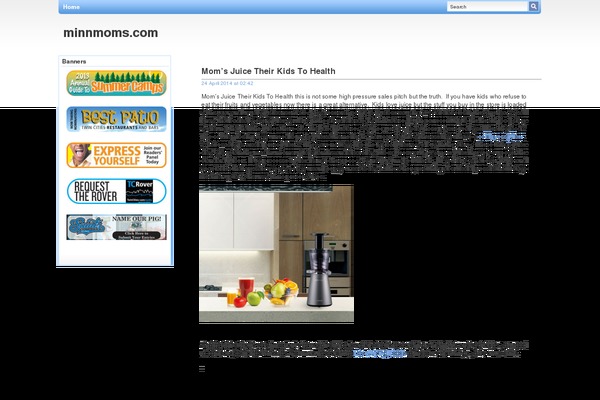Open article title Mom's Juice Their Kids To Health
This screenshot has height=400, width=600.
coord(268,71)
